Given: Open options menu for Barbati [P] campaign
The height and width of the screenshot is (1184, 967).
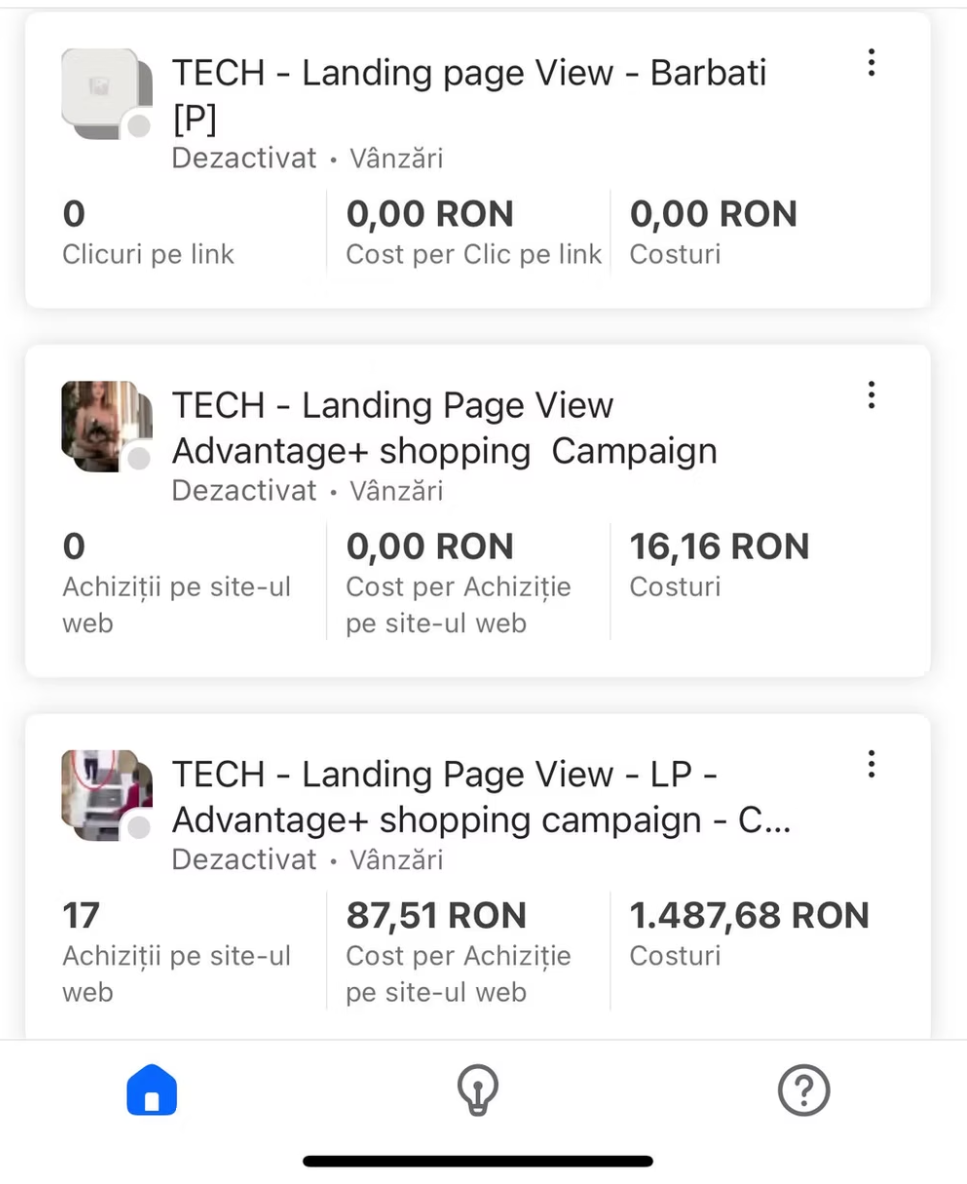Looking at the screenshot, I should (871, 63).
